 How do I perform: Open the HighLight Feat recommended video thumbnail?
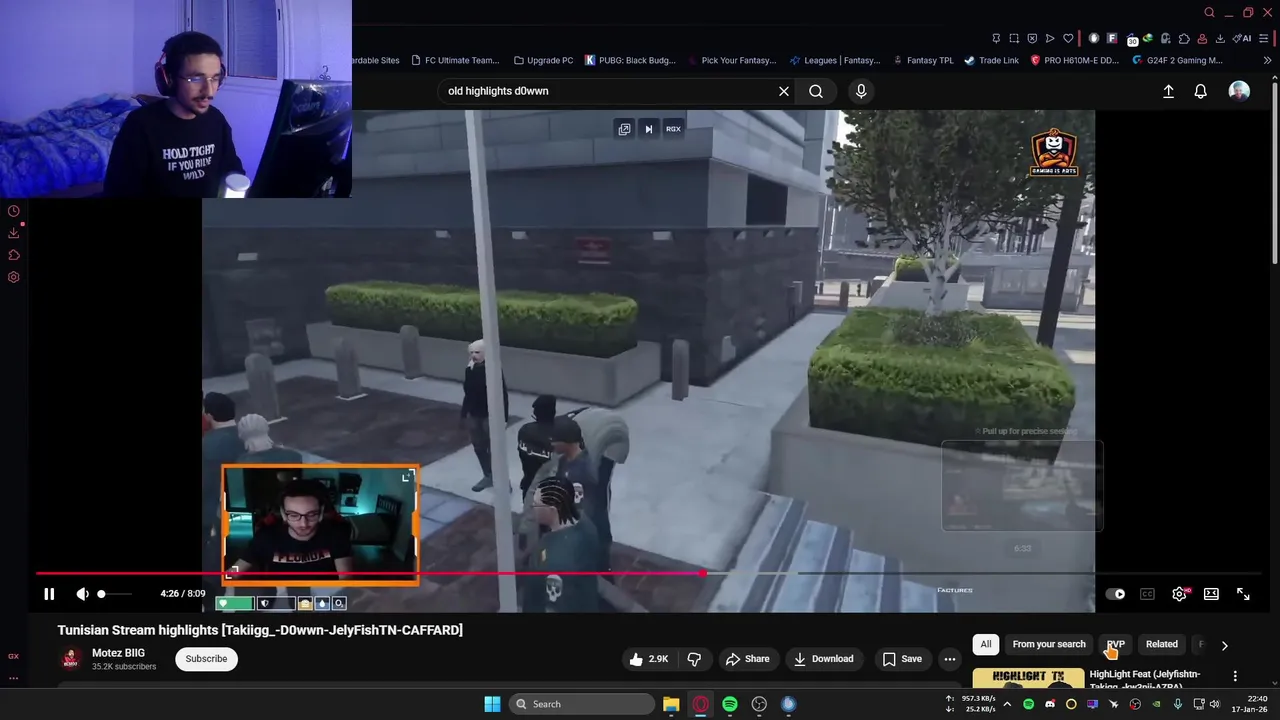pyautogui.click(x=1028, y=679)
